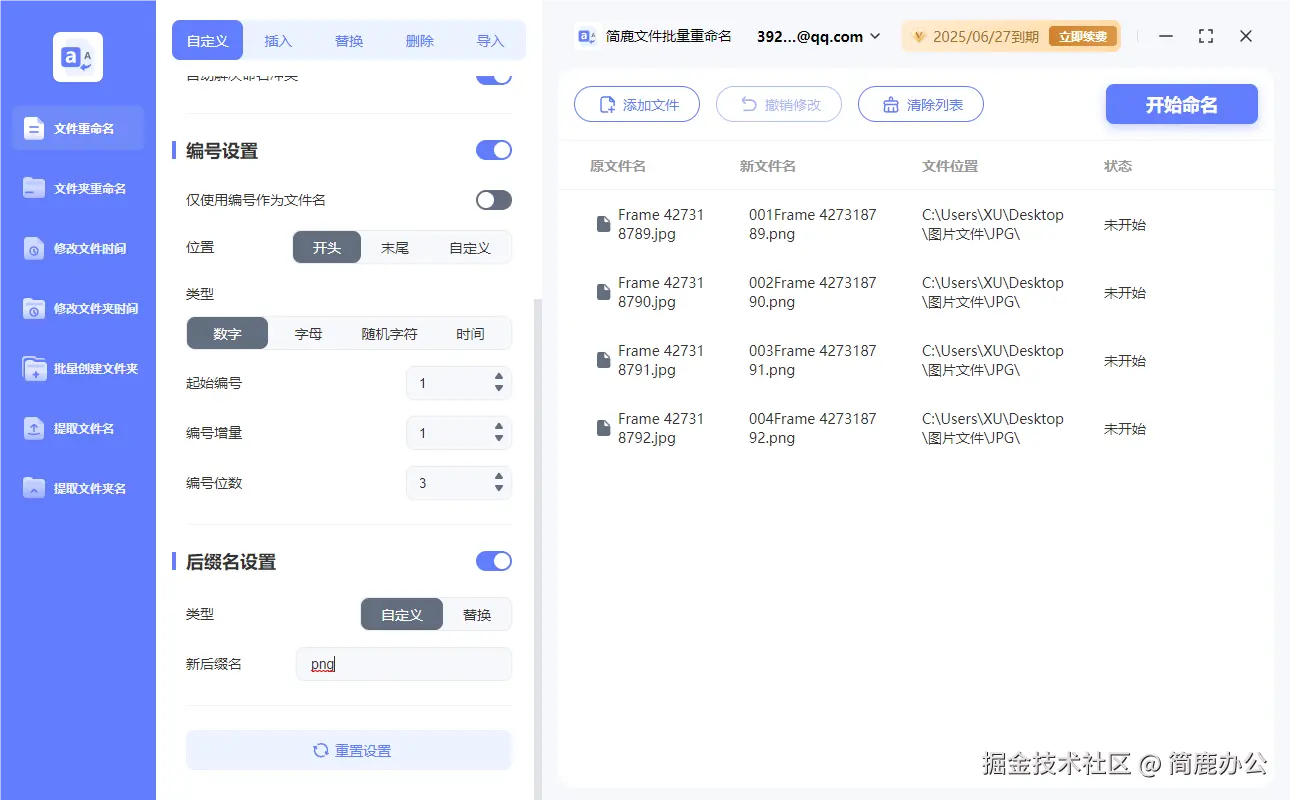
Task: Click file icon for Frame 427318791.jpg
Action: click(603, 360)
